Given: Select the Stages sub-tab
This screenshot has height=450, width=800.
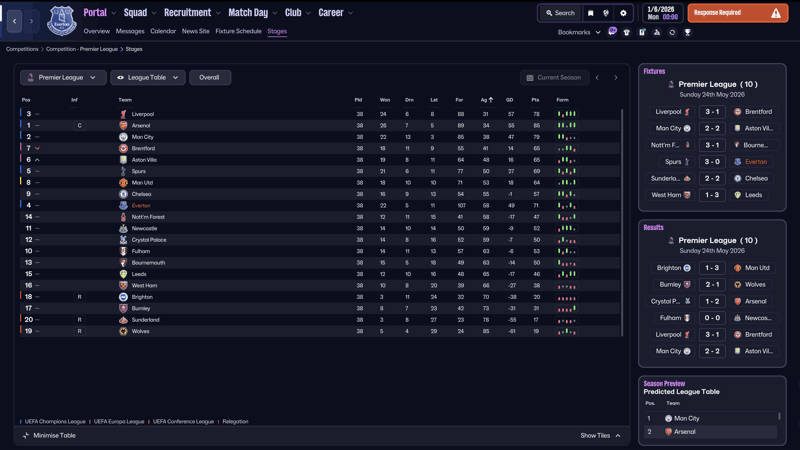Looking at the screenshot, I should click(277, 31).
